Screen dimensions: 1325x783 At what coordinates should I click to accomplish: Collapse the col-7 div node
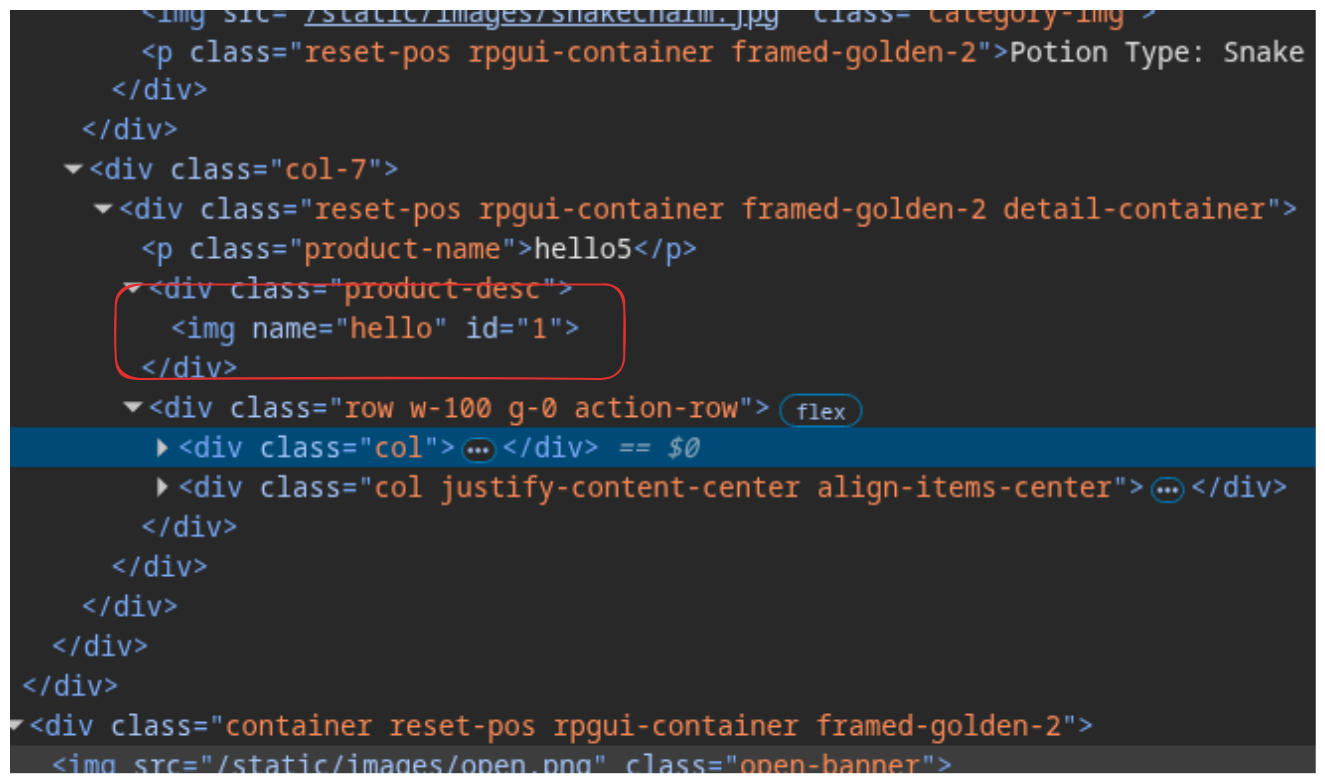72,169
